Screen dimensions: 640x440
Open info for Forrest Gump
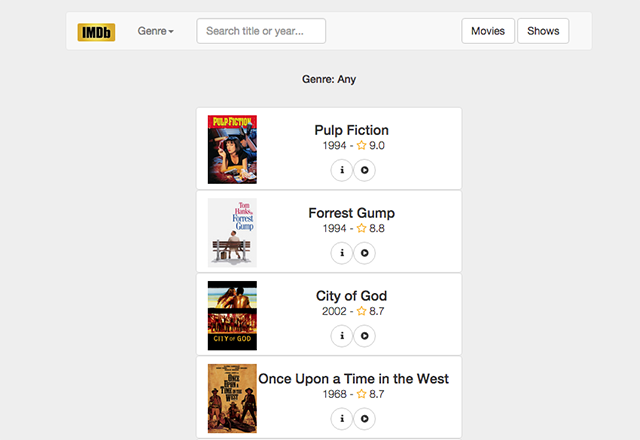click(x=342, y=253)
